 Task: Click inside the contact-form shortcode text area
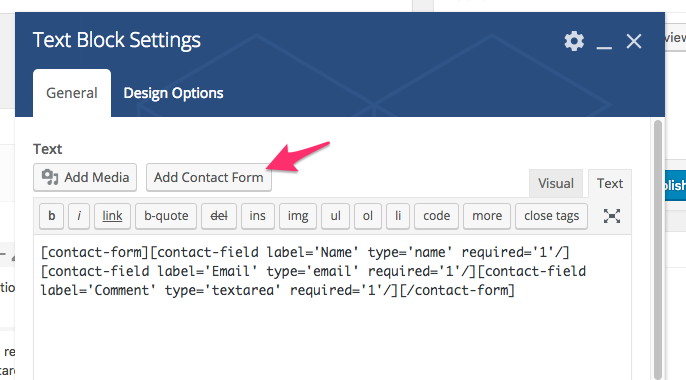click(332, 307)
